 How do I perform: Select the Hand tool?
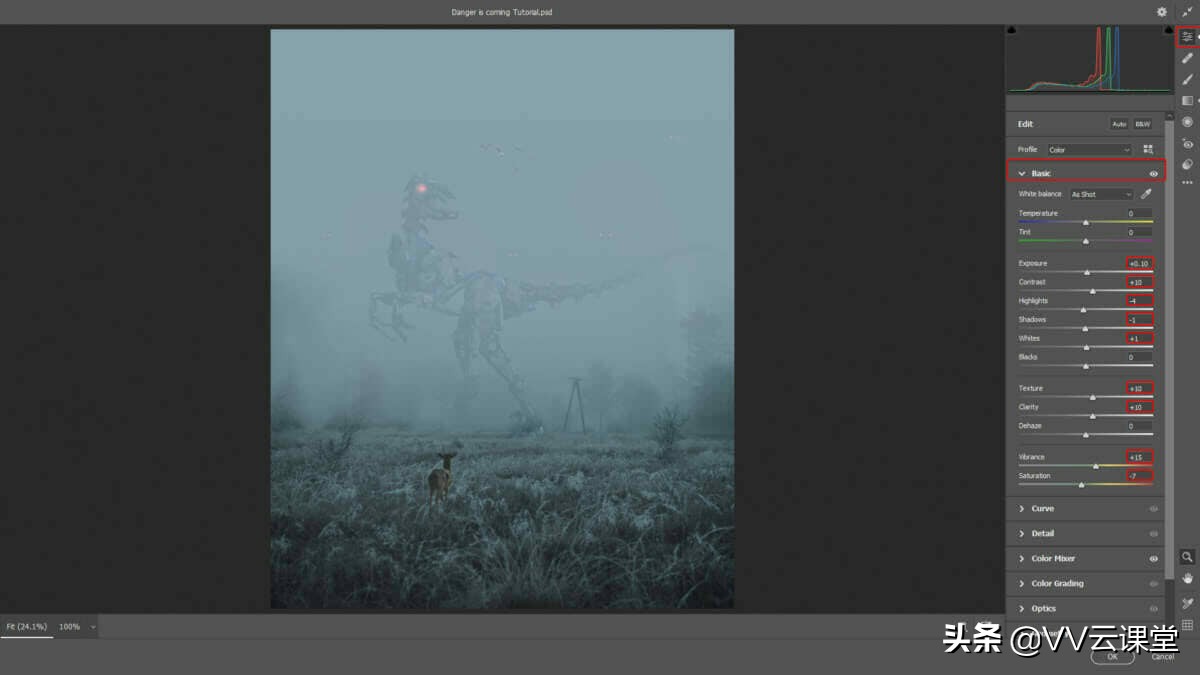tap(1186, 578)
